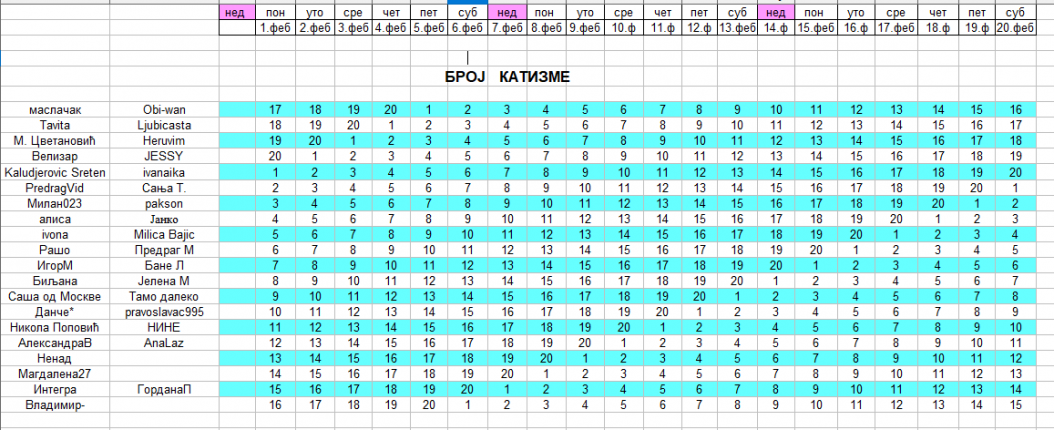
Task: Click the name pravoslavac995
Action: click(x=164, y=312)
